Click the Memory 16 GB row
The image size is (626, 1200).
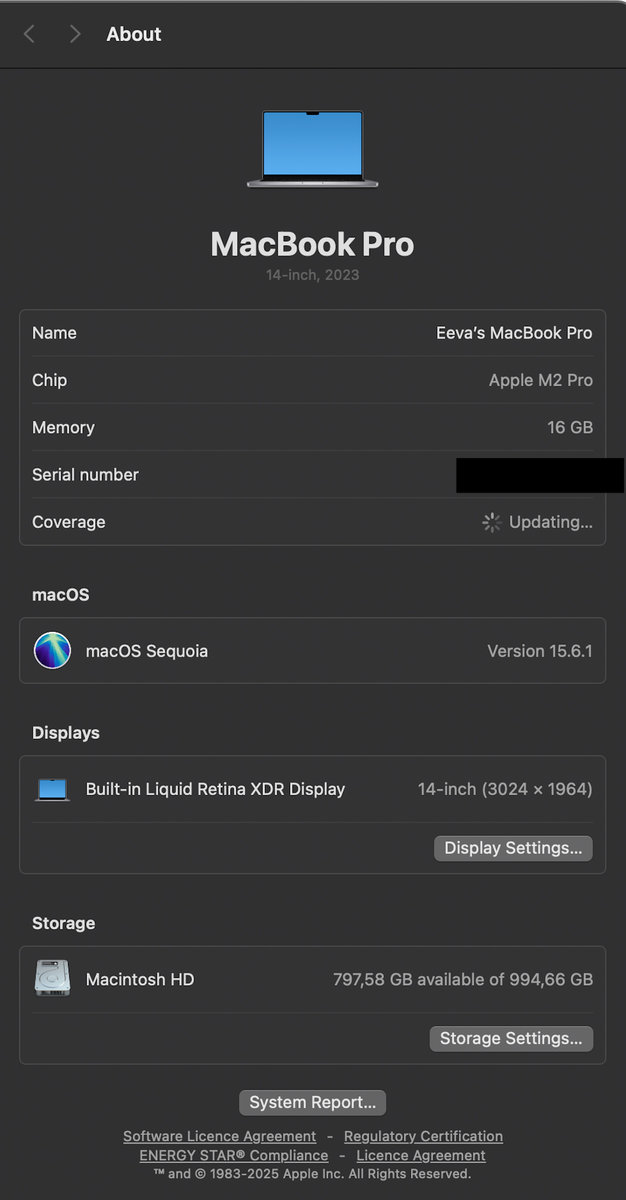313,427
